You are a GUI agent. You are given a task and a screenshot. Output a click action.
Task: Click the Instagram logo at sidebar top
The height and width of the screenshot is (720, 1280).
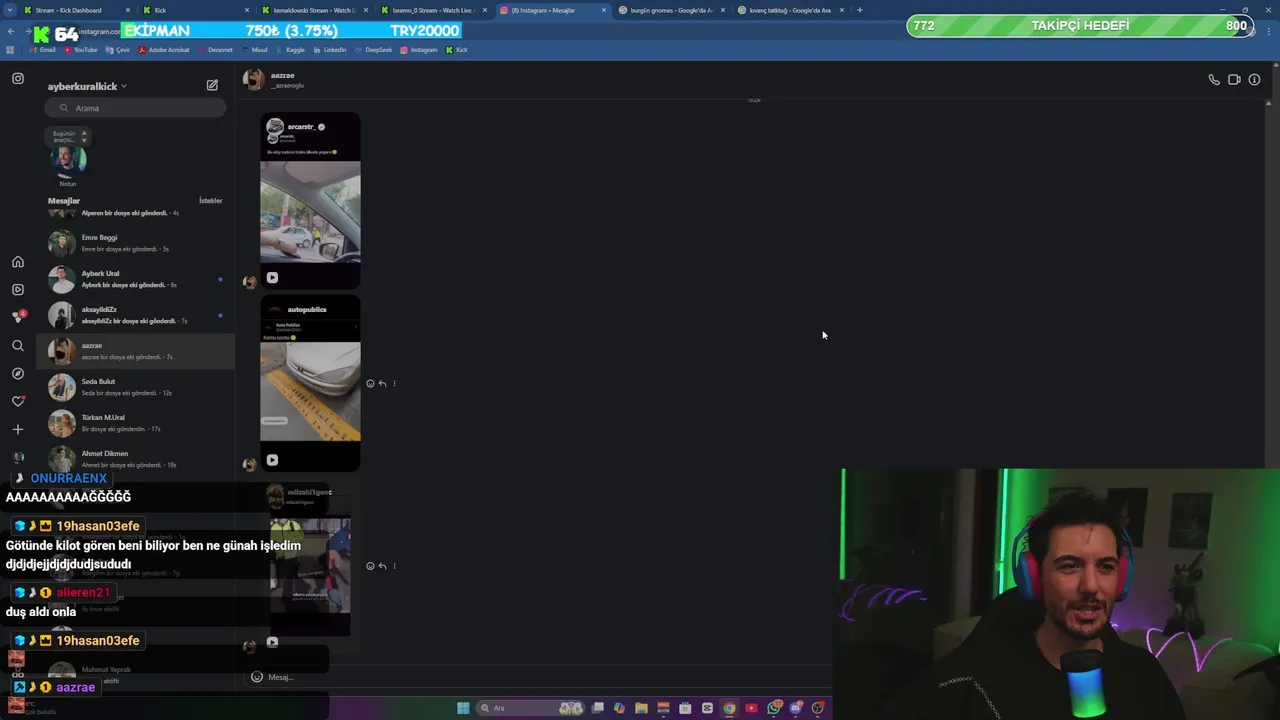tap(17, 78)
